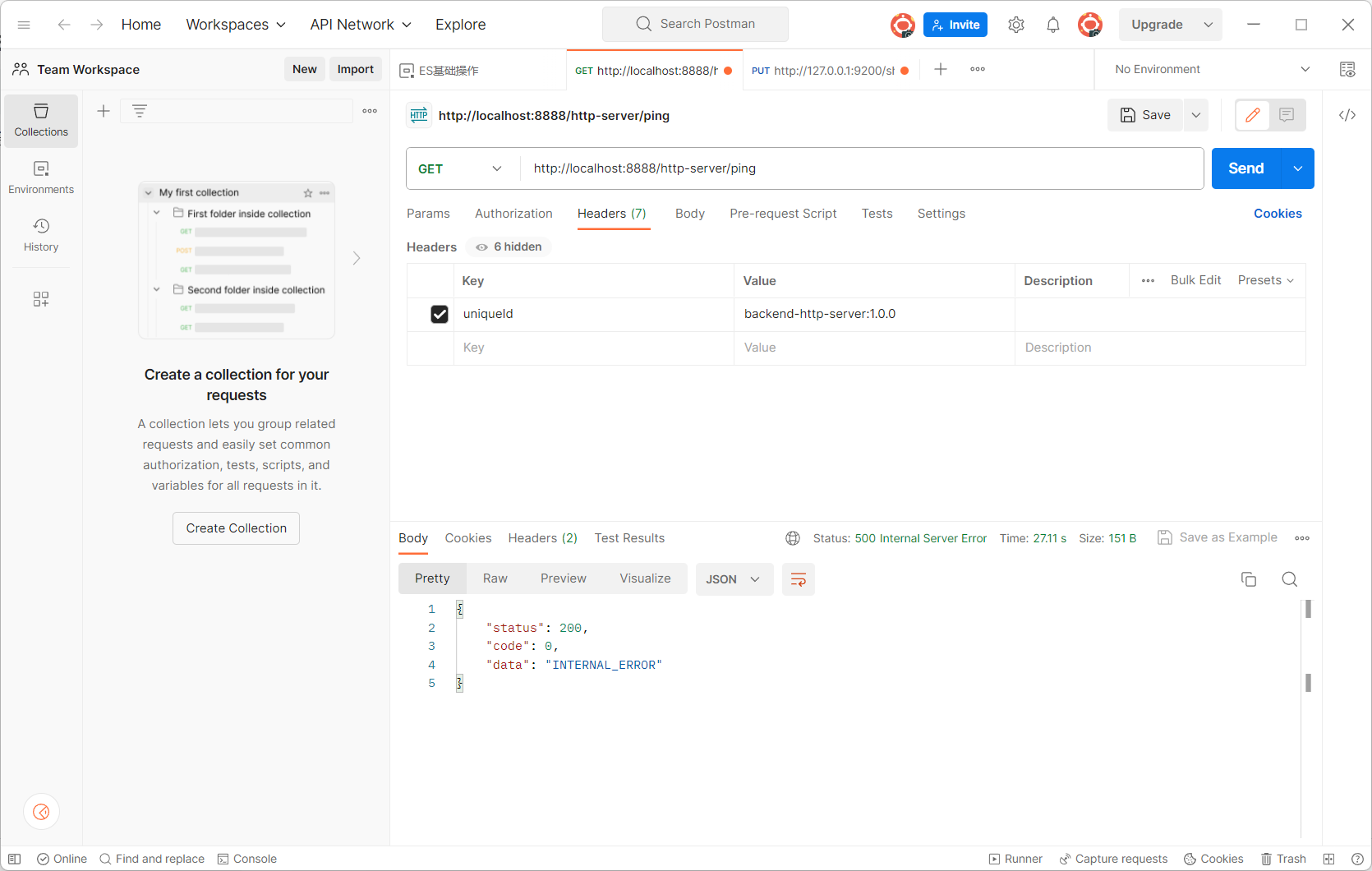
Task: Go forward with the right arrow
Action: click(97, 25)
